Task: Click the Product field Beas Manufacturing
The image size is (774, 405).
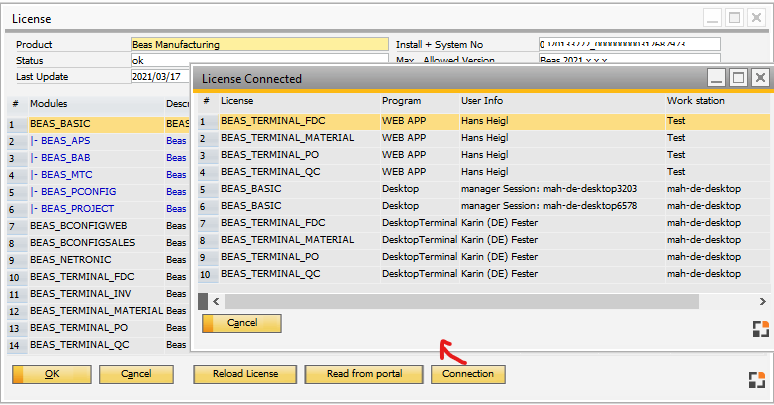Action: point(258,44)
